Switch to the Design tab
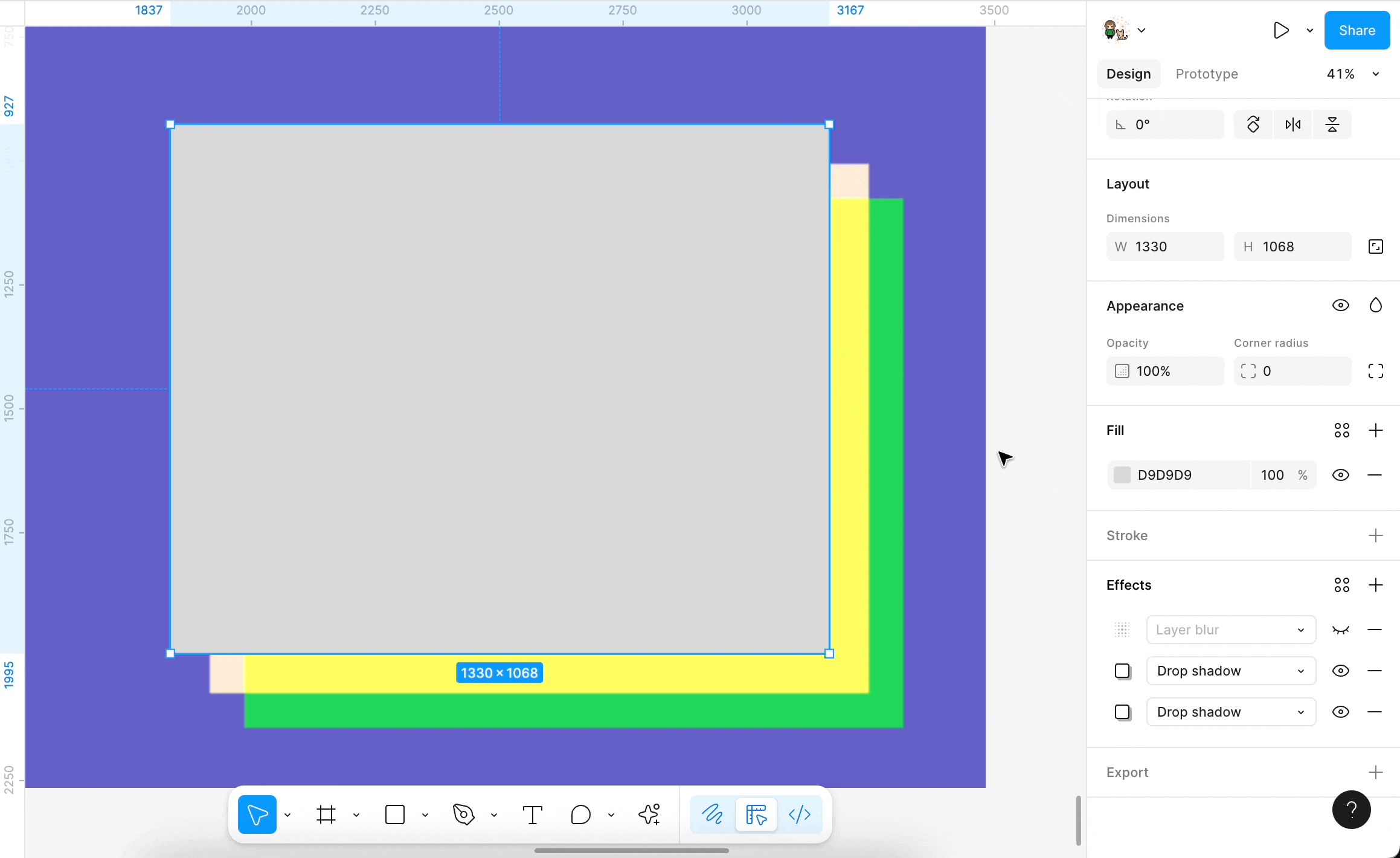This screenshot has width=1400, height=858. (1128, 74)
